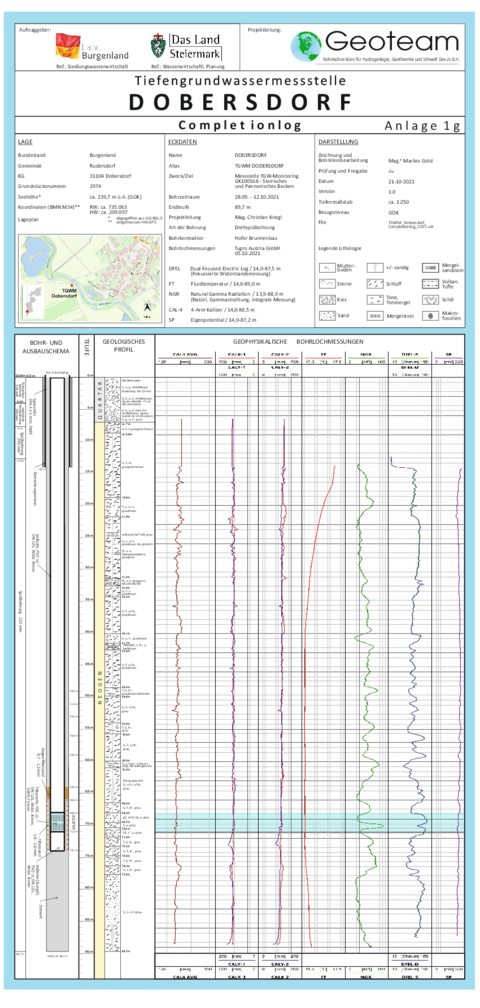Click the Schill legend symbol
The width and height of the screenshot is (480, 1008).
click(430, 300)
